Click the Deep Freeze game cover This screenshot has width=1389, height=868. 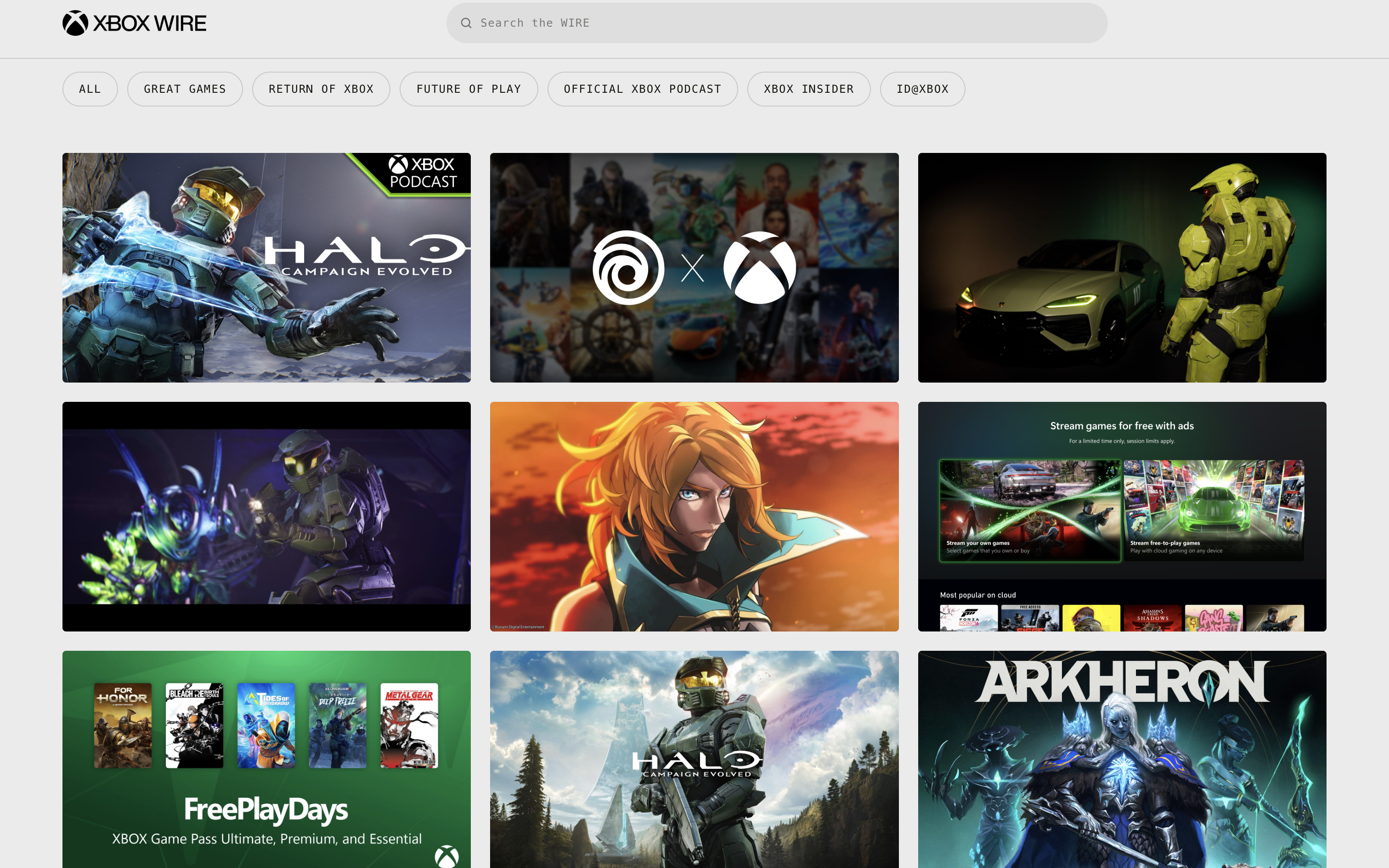[338, 725]
